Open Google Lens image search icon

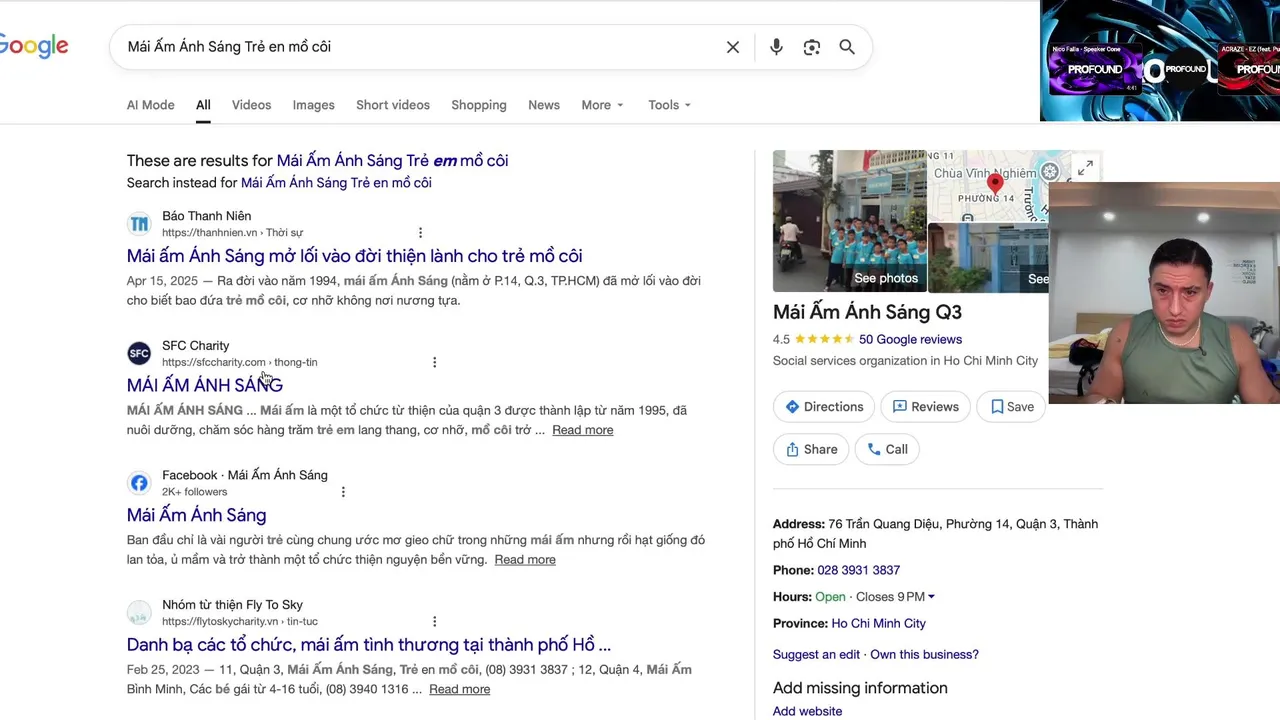[x=812, y=47]
